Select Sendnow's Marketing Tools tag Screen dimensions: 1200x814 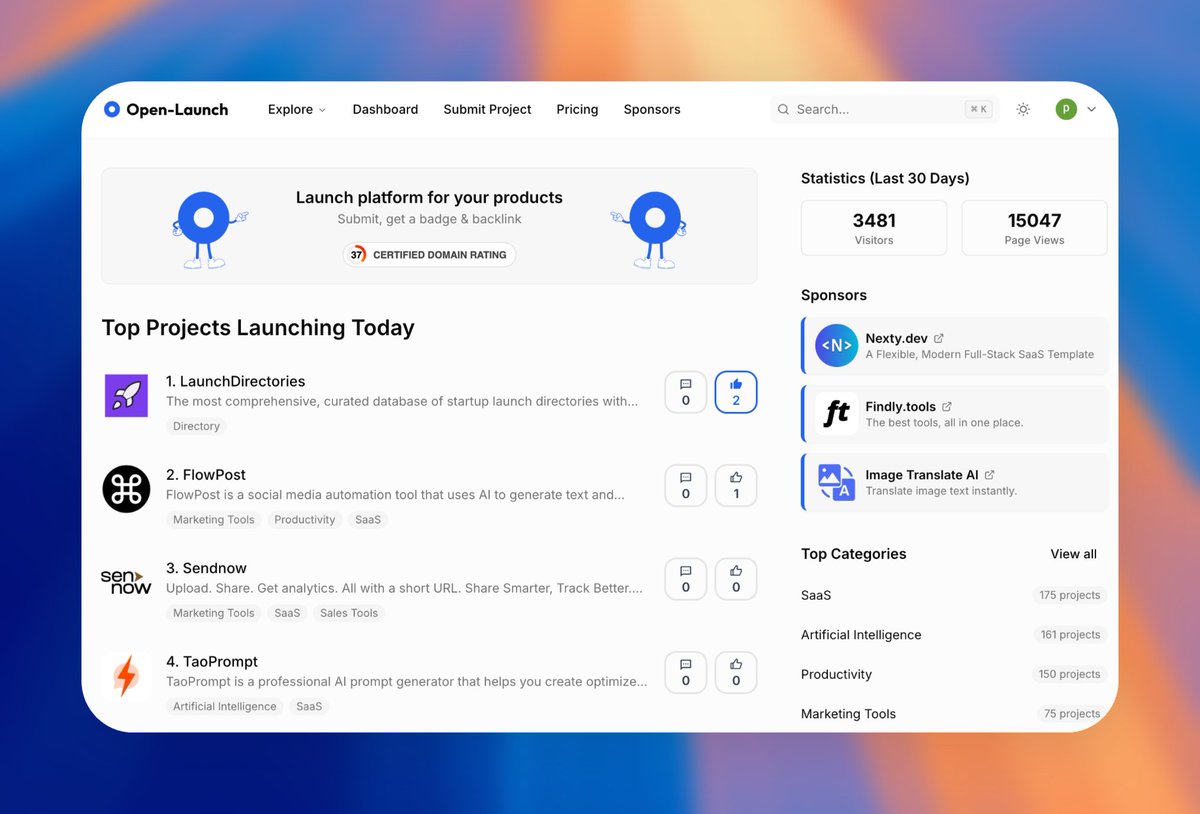214,613
